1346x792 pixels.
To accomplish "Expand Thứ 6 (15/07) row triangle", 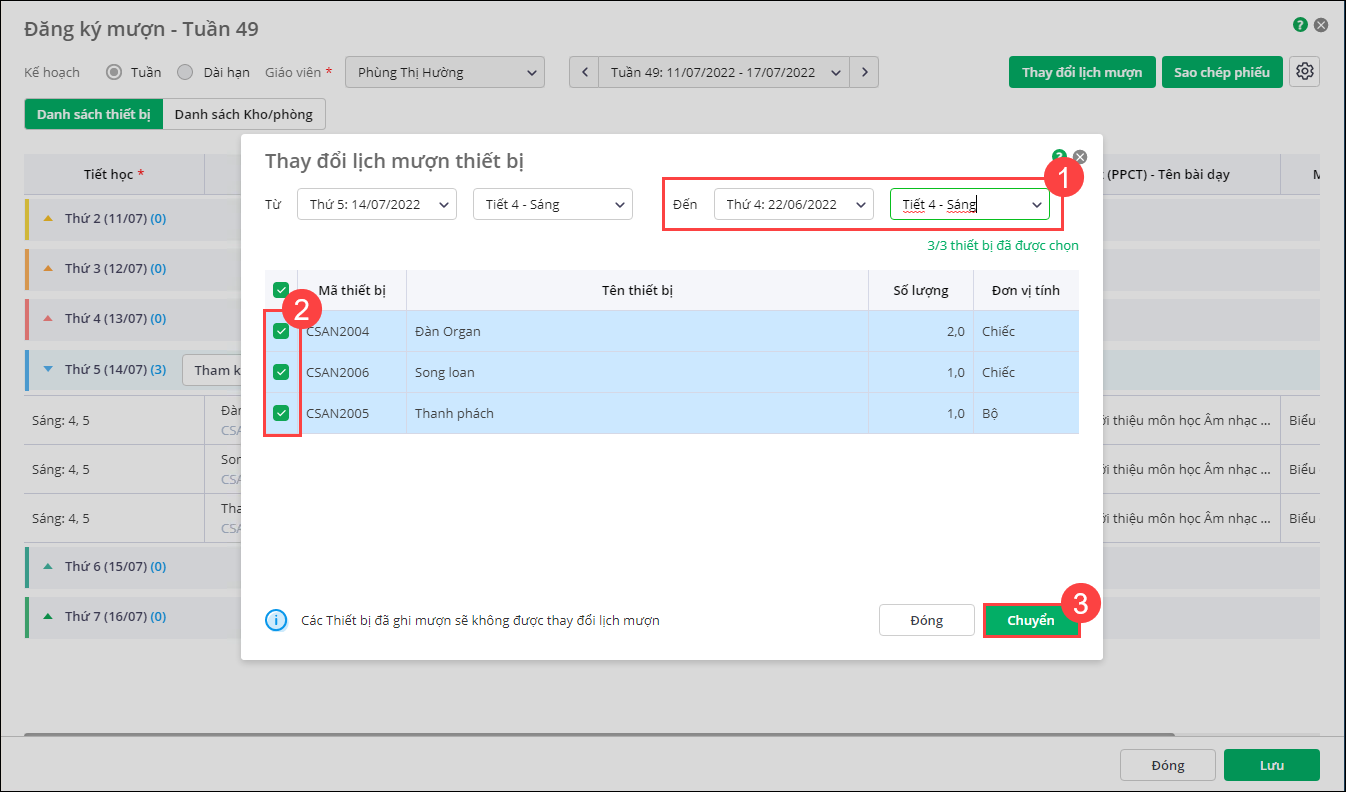I will click(x=48, y=566).
